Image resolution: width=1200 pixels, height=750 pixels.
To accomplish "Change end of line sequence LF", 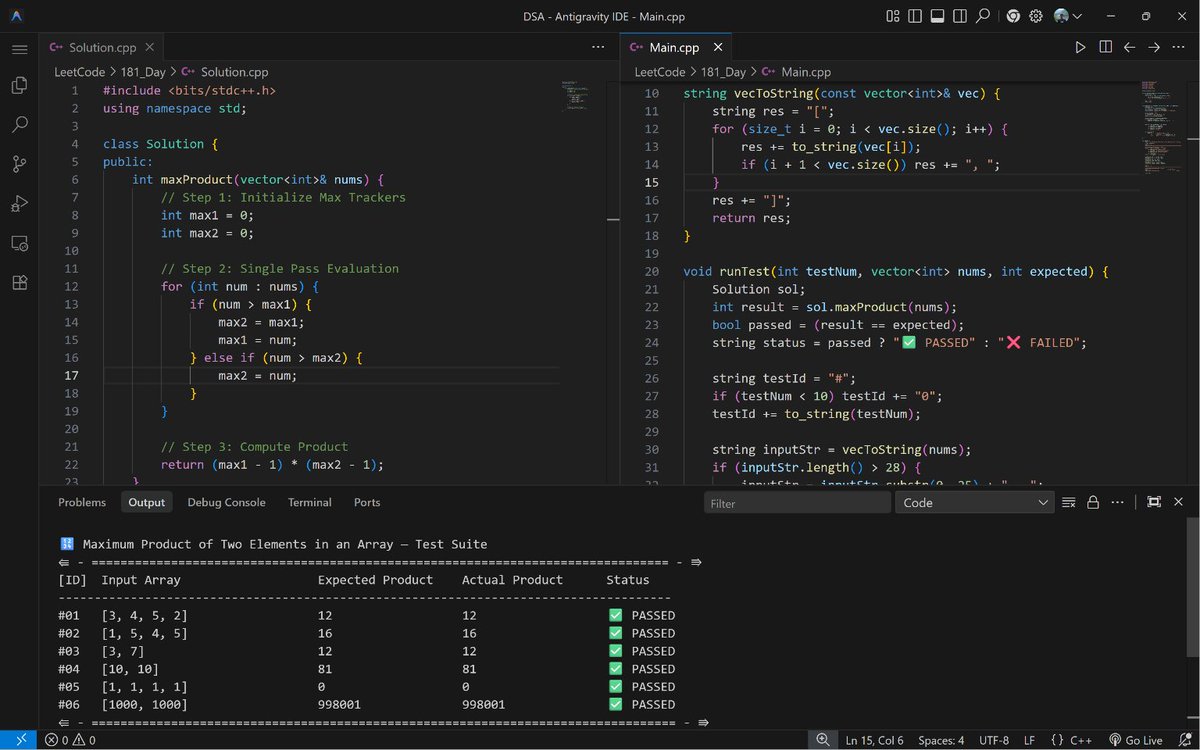I will tap(1029, 740).
